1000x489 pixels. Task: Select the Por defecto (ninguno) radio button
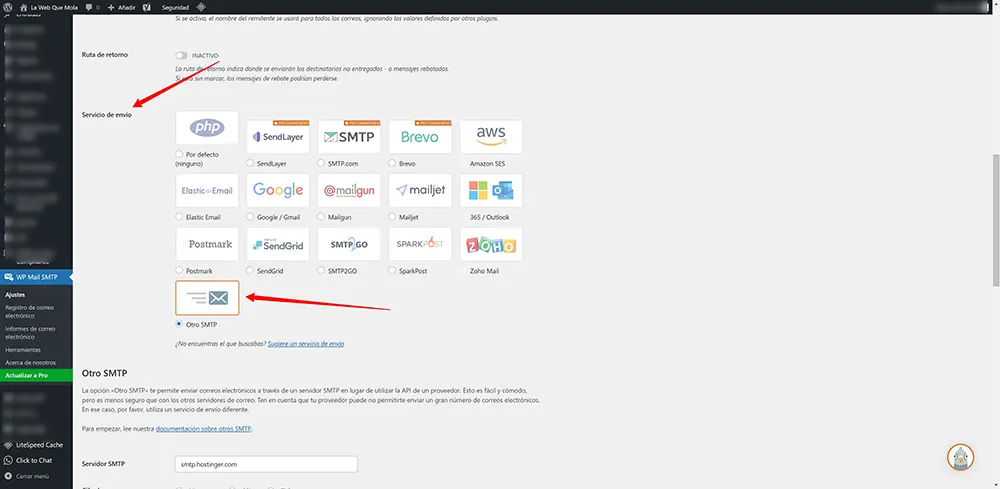point(179,154)
